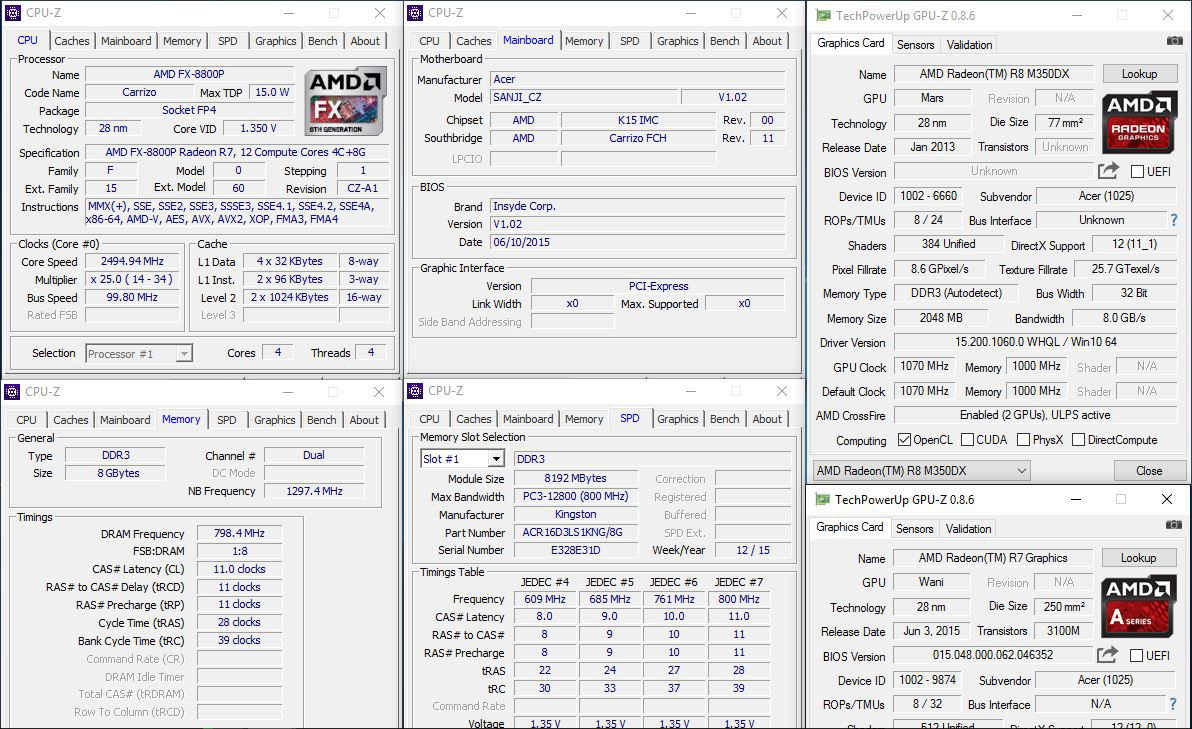Save the BIOS with the arrow icon in the R8 M350DX window

point(1108,170)
